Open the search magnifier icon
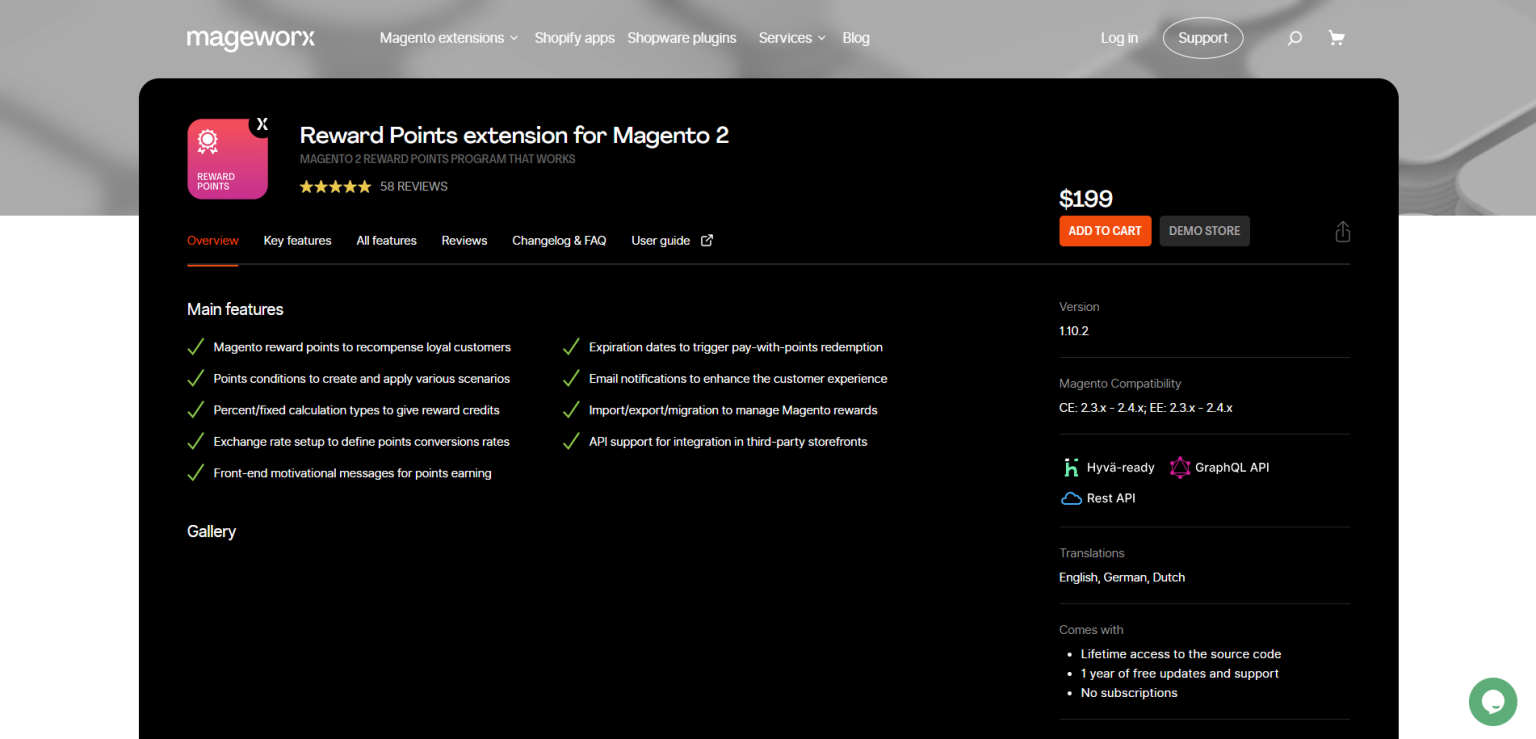 (x=1294, y=38)
